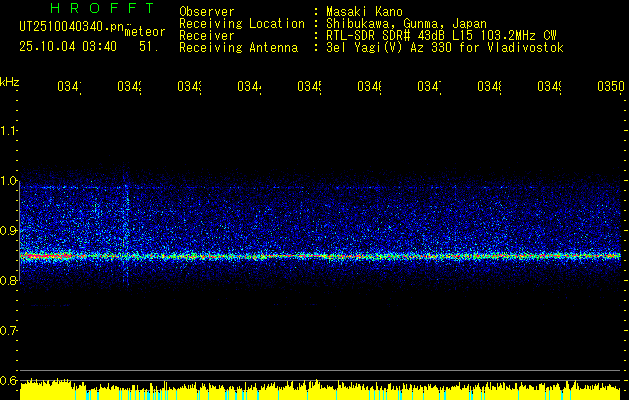The image size is (629, 400).
Task: Click the 1.0 kHz axis label
Action: 8,181
